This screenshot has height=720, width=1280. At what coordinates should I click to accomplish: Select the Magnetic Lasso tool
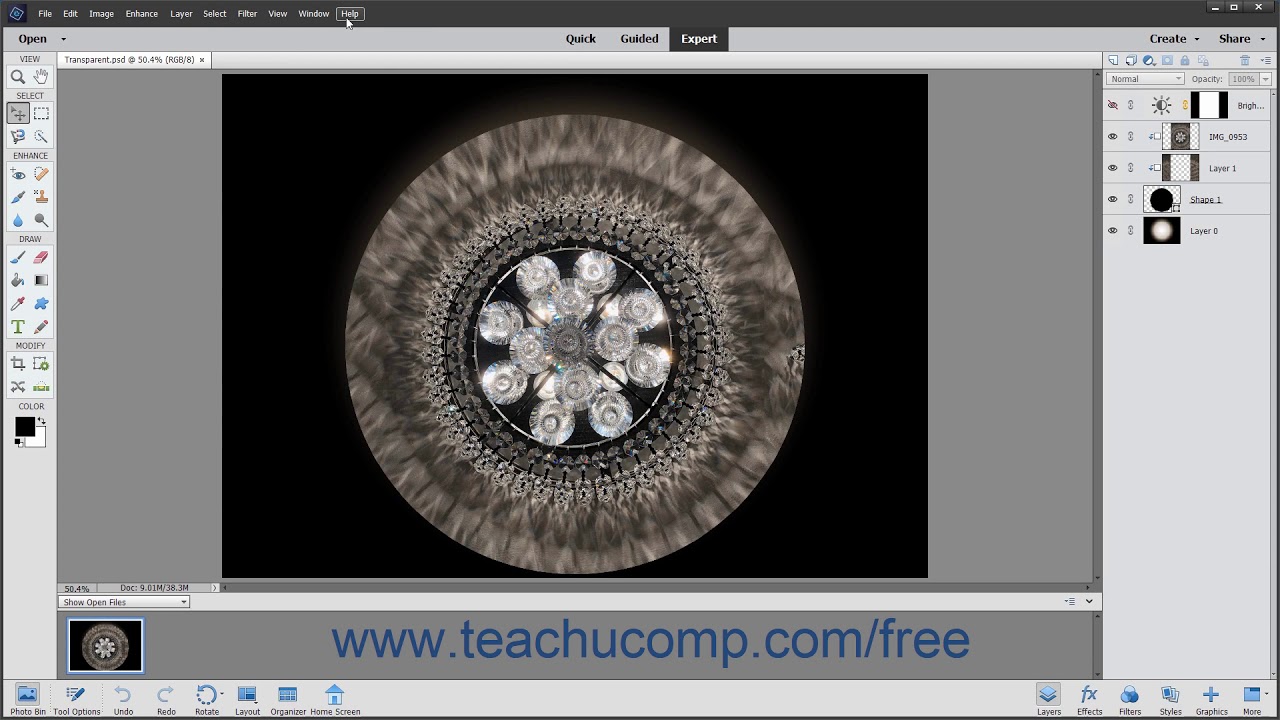(18, 137)
